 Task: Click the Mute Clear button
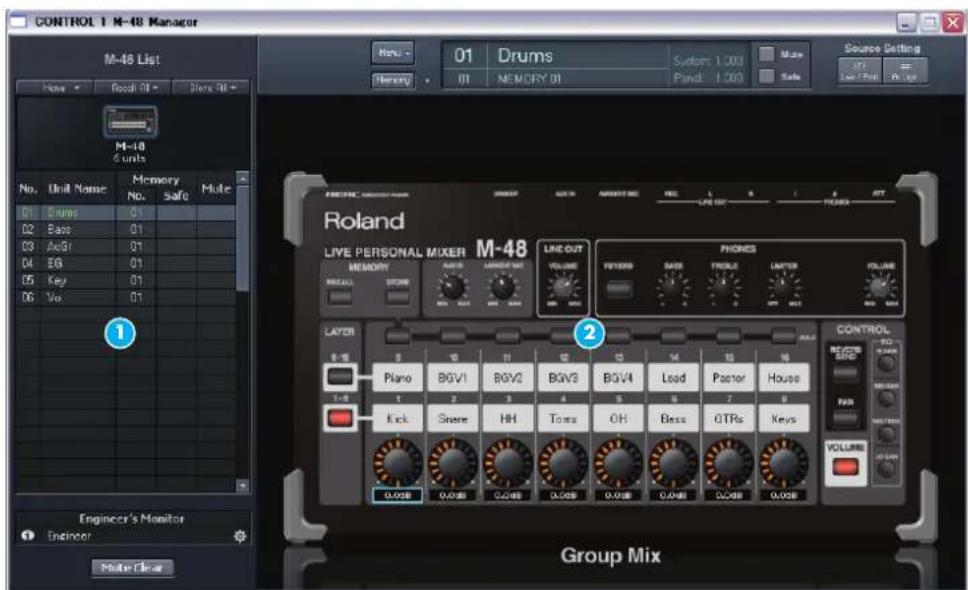click(x=133, y=567)
